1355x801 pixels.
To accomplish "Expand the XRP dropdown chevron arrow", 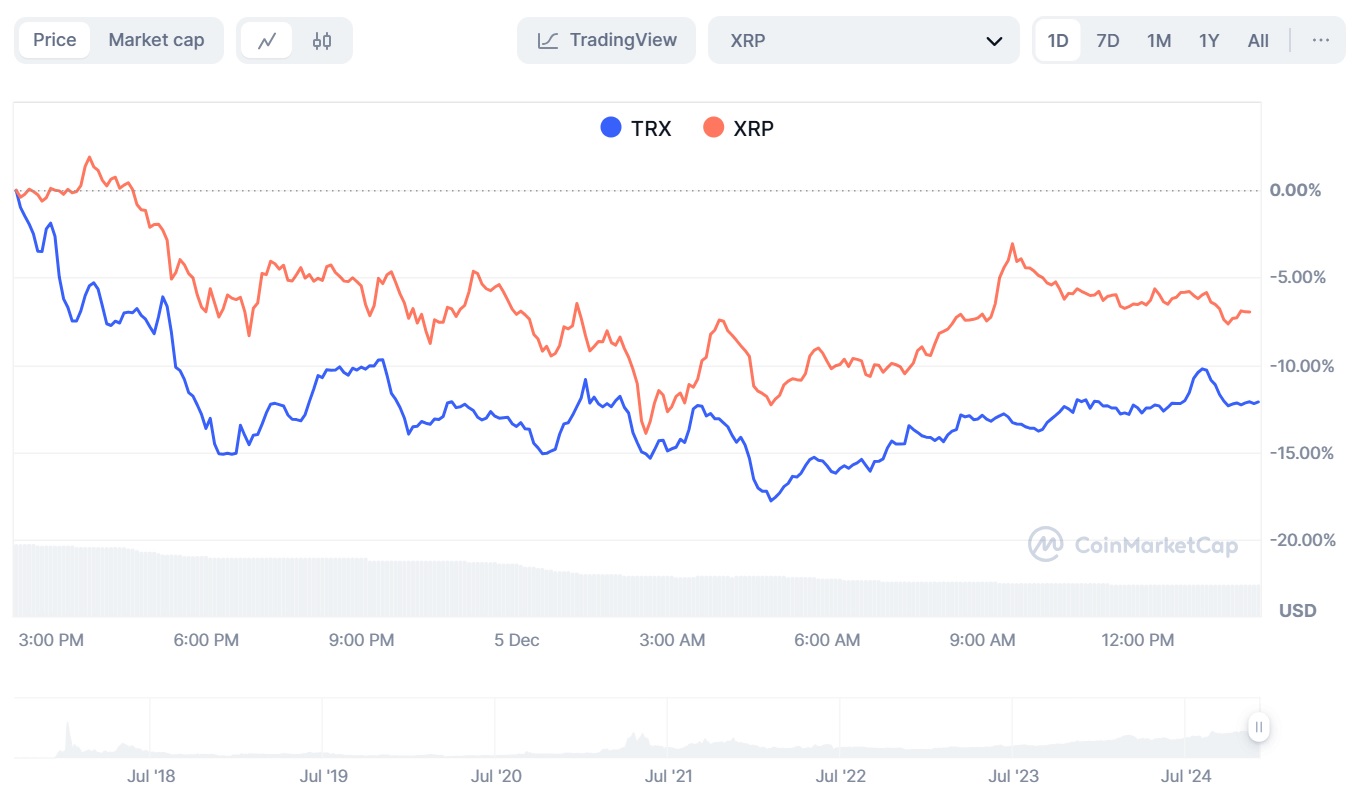I will pos(994,41).
